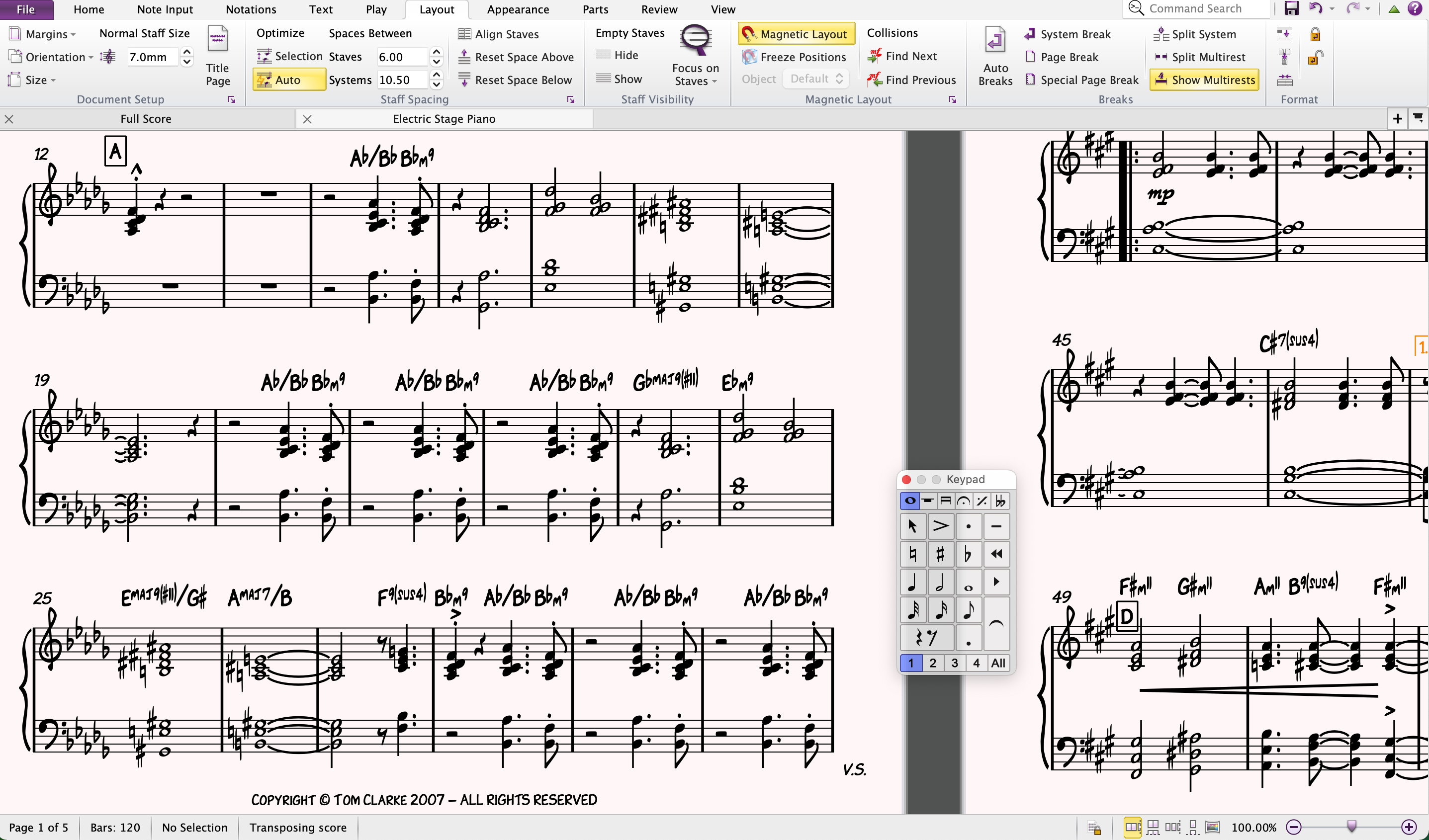
Task: Click Align Staves
Action: pos(498,34)
